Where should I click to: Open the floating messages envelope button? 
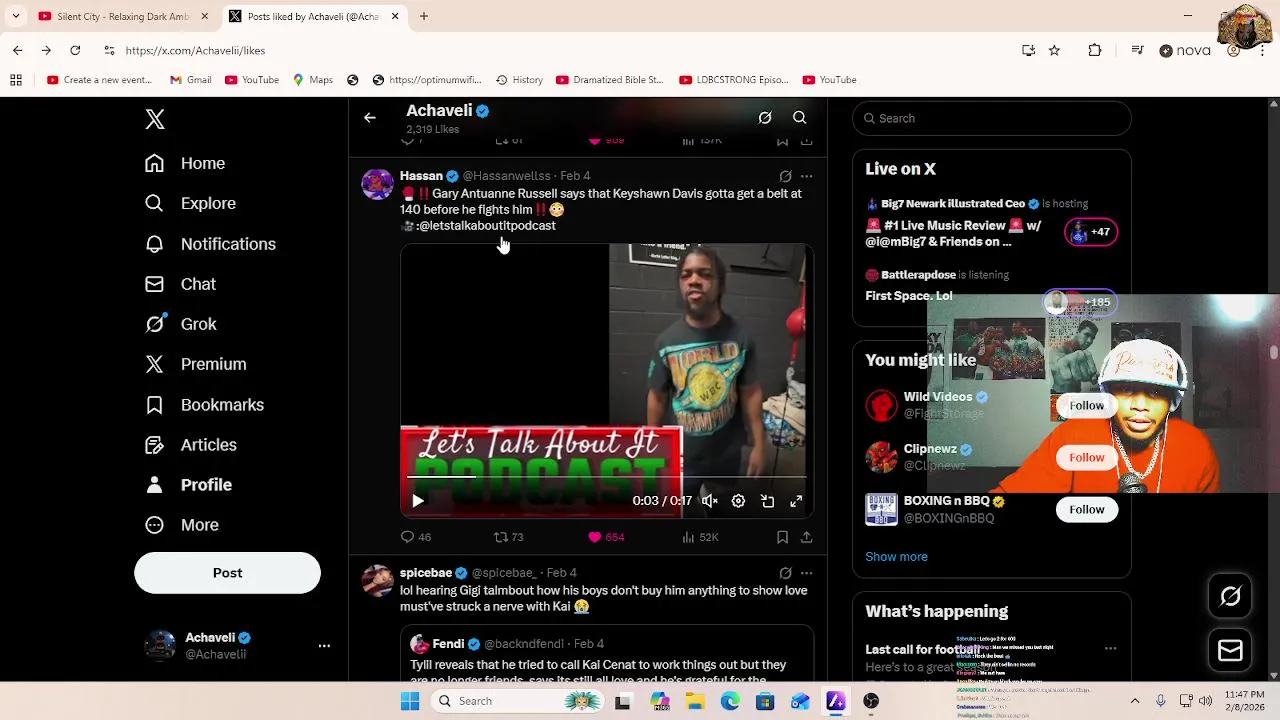pyautogui.click(x=1230, y=650)
